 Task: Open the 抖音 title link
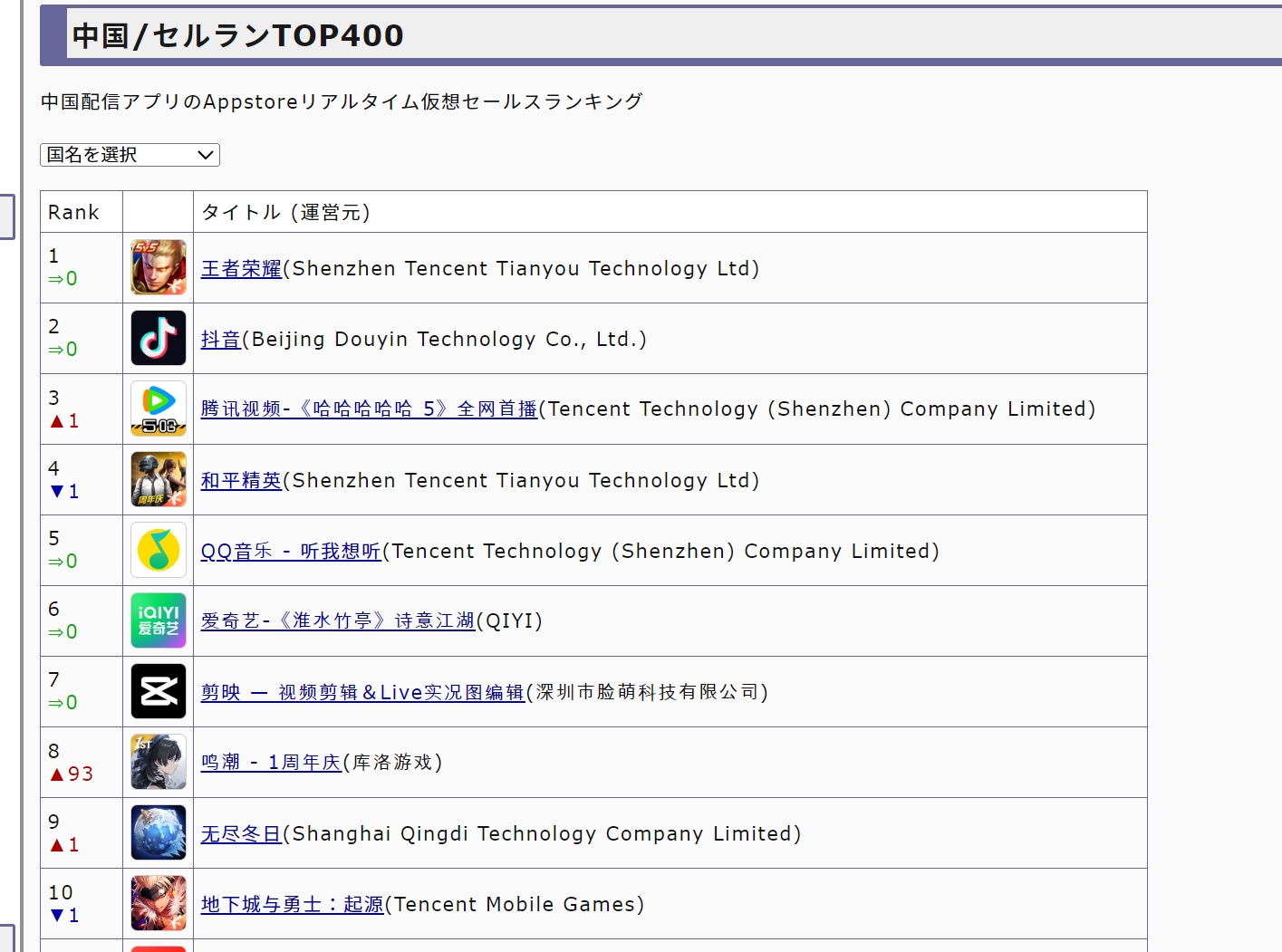221,340
